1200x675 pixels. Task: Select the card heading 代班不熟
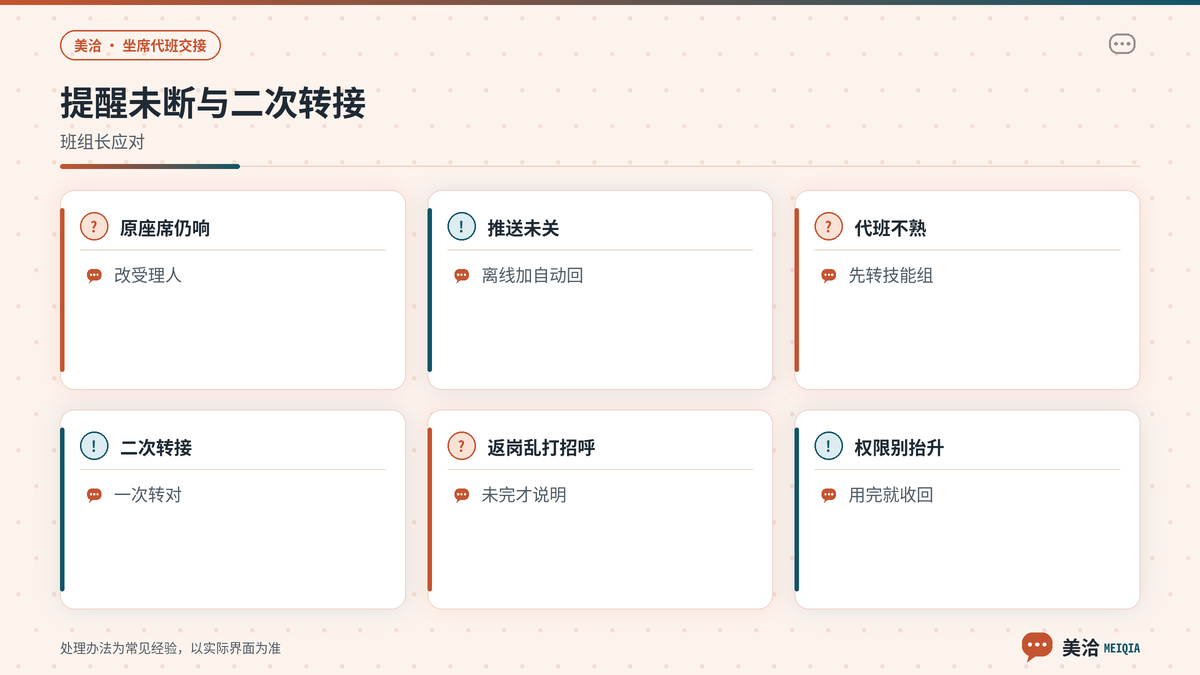click(x=890, y=228)
